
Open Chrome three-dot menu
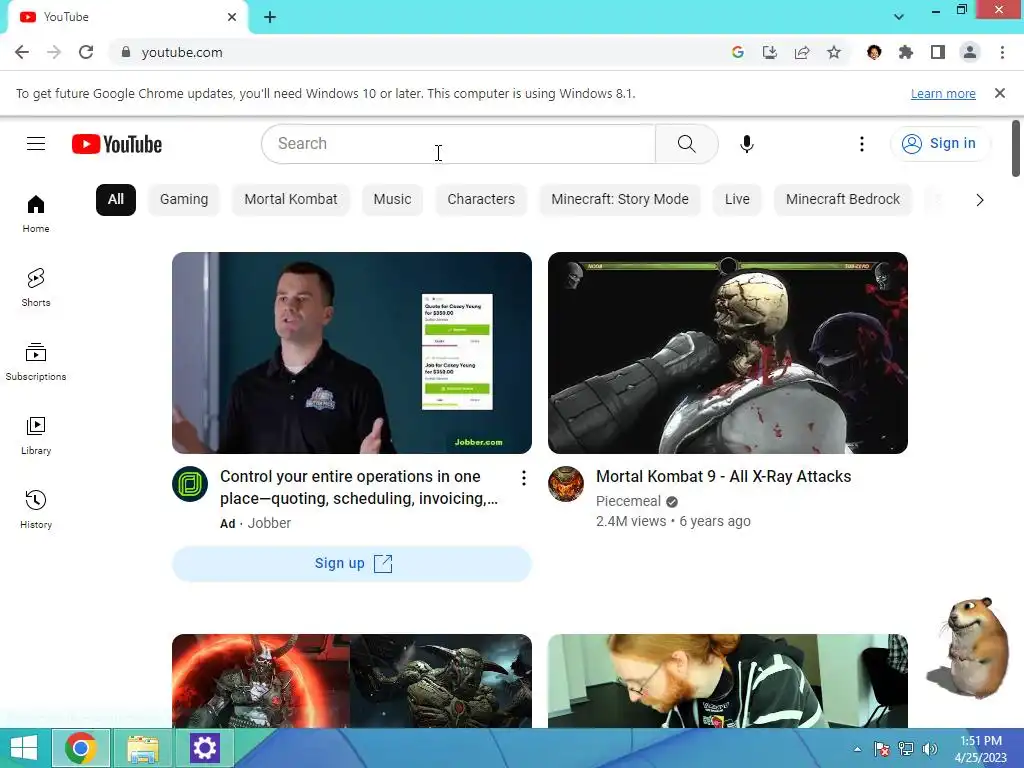pyautogui.click(x=1002, y=52)
